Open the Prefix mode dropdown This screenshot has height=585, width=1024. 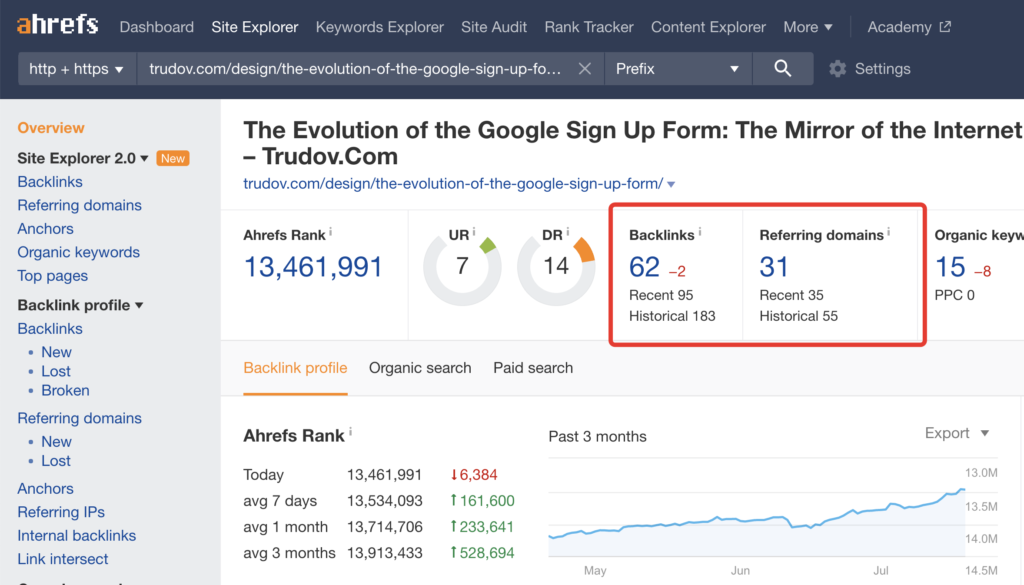[x=676, y=69]
